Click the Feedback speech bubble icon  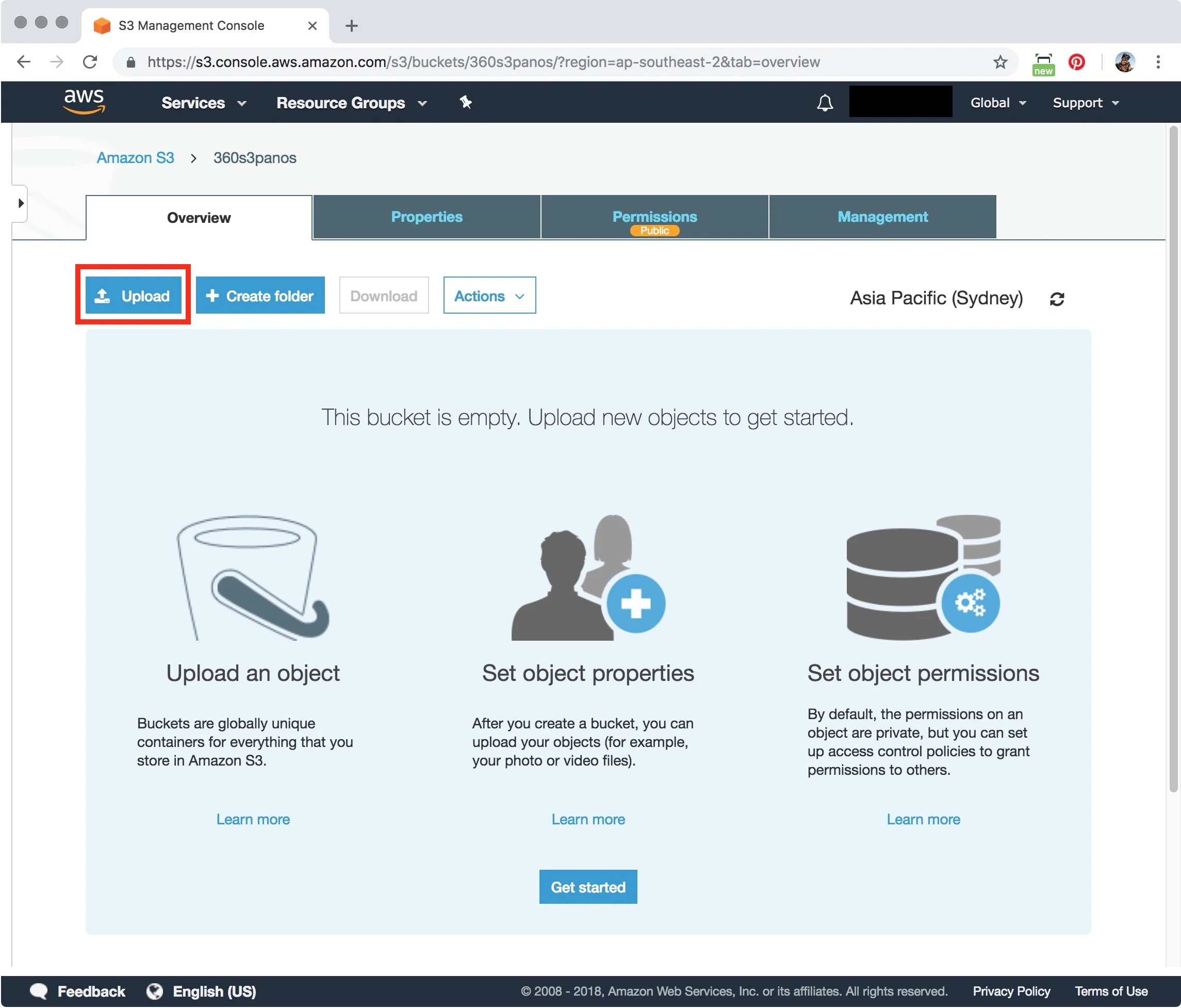(x=39, y=991)
